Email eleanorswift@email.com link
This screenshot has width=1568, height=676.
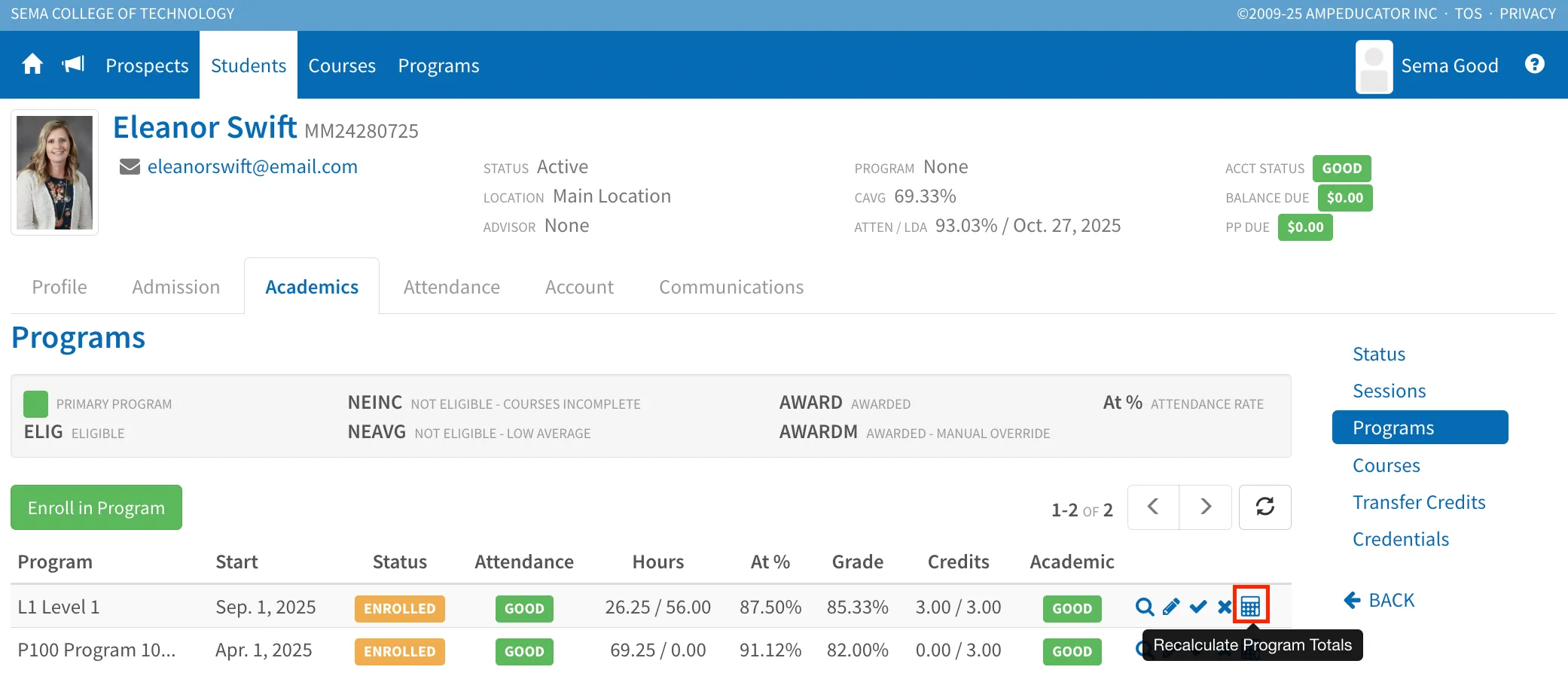click(x=252, y=166)
